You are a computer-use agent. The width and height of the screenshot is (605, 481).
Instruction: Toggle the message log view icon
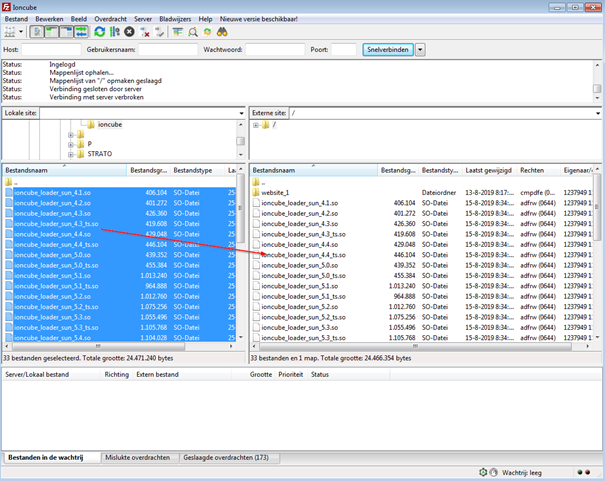click(x=37, y=32)
